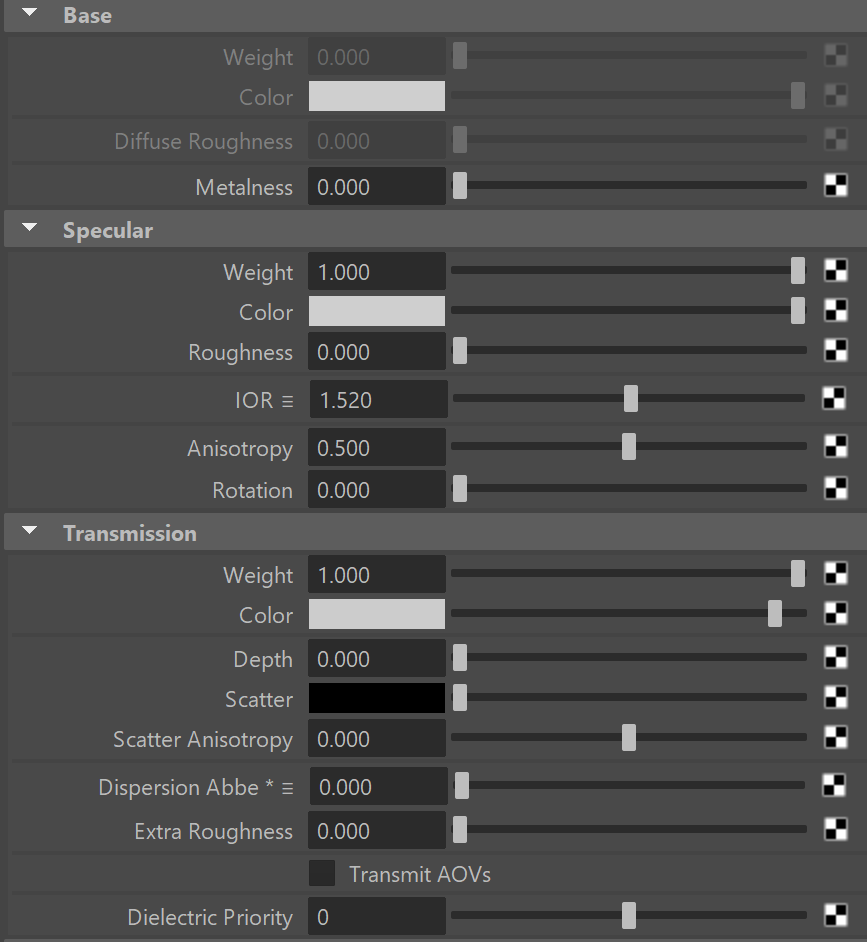
Task: Click the map button for Transmission Color
Action: tap(835, 614)
